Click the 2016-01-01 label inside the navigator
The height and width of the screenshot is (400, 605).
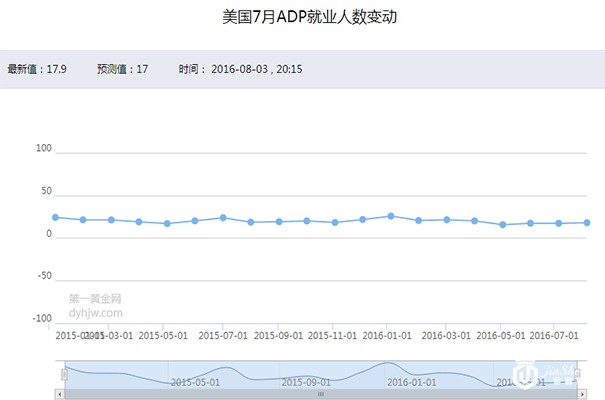(412, 382)
